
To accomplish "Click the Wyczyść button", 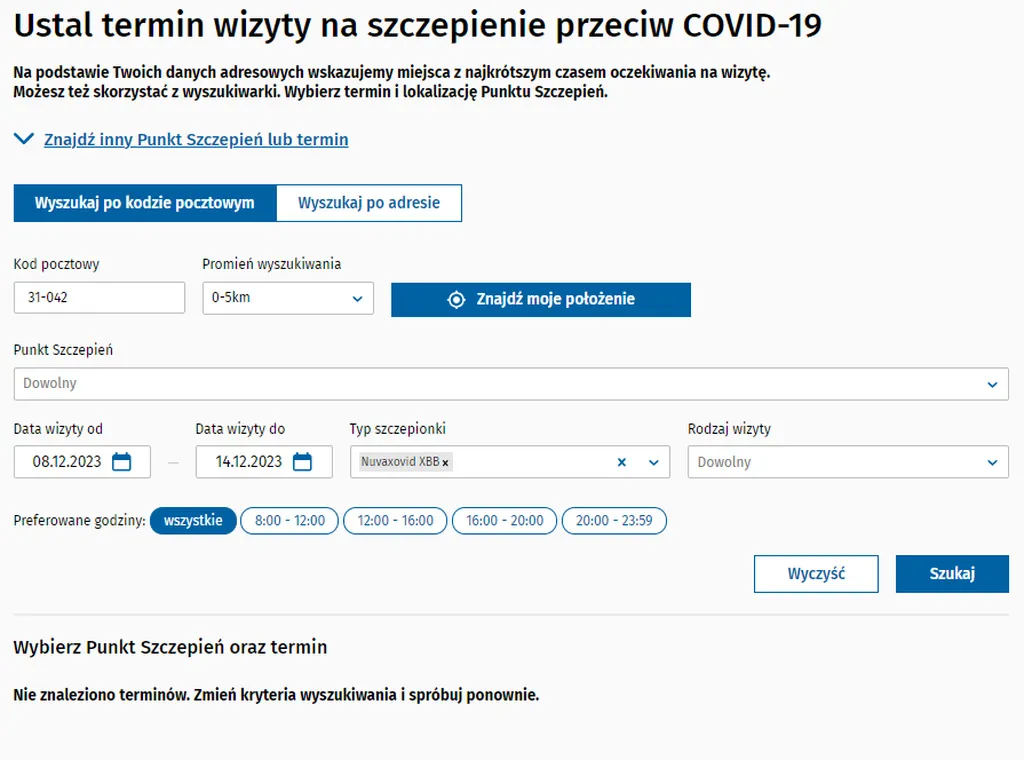I will pos(816,574).
